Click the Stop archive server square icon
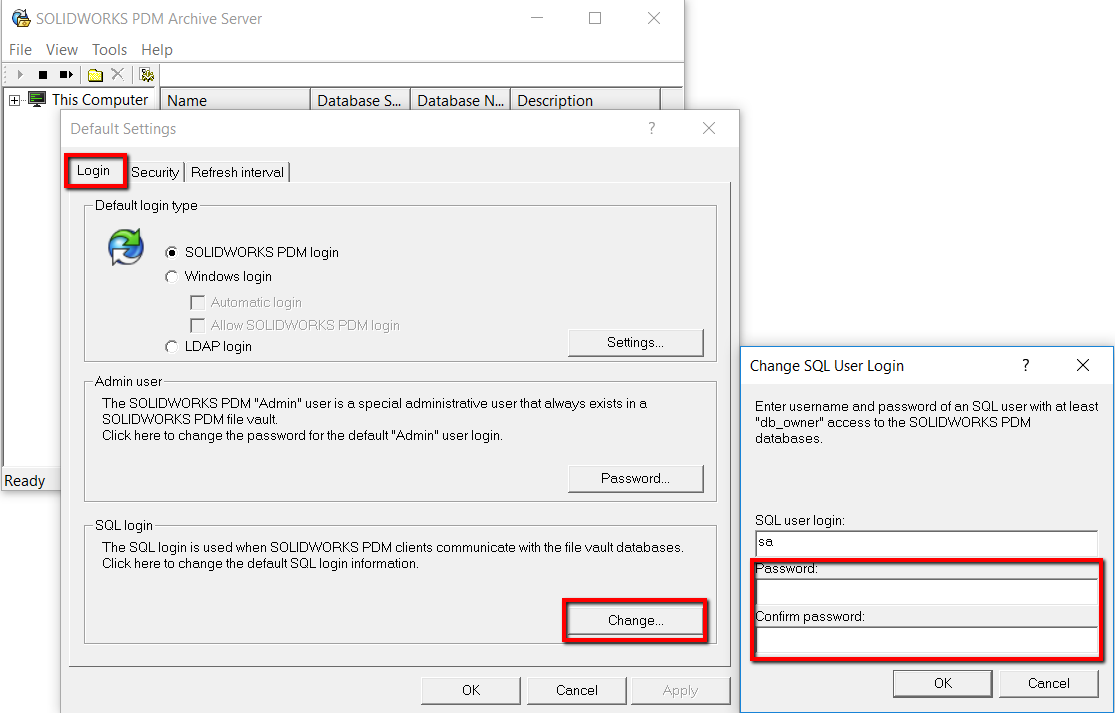The height and width of the screenshot is (713, 1115). [43, 75]
